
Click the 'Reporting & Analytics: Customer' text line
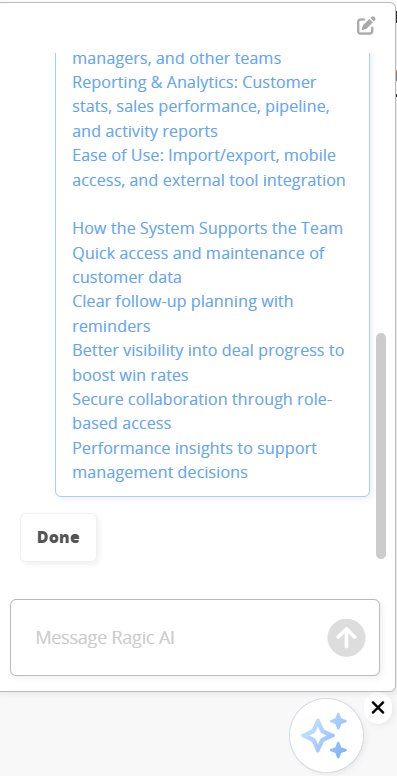coord(194,82)
